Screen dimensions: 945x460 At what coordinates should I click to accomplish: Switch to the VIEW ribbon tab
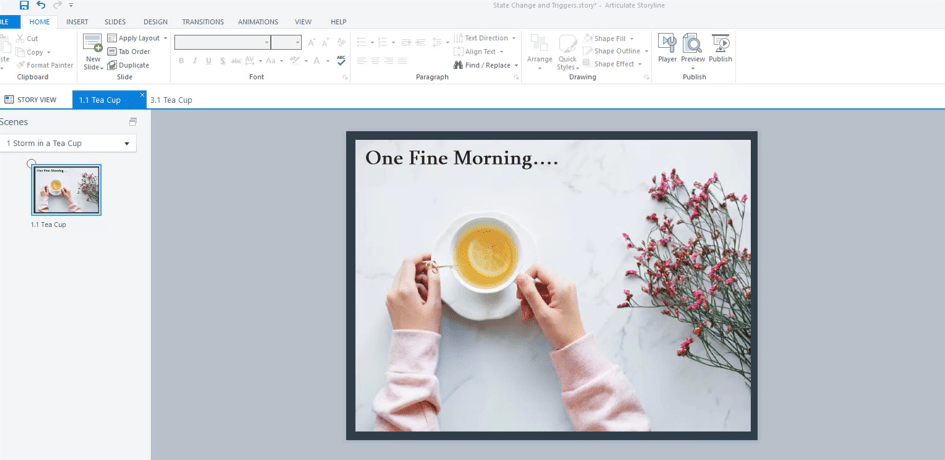(x=303, y=22)
